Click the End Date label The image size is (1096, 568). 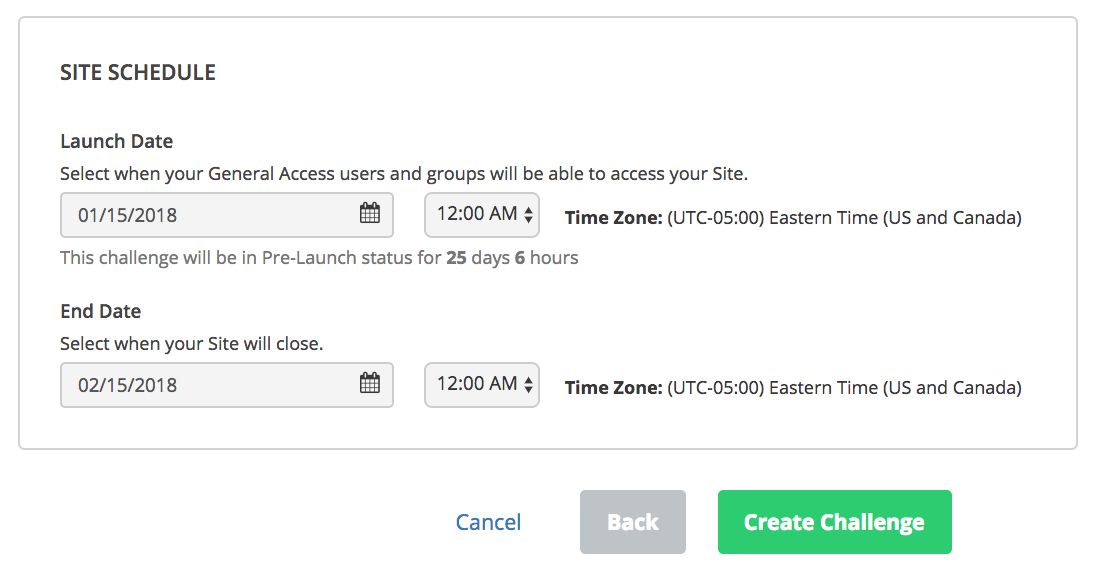tap(101, 311)
